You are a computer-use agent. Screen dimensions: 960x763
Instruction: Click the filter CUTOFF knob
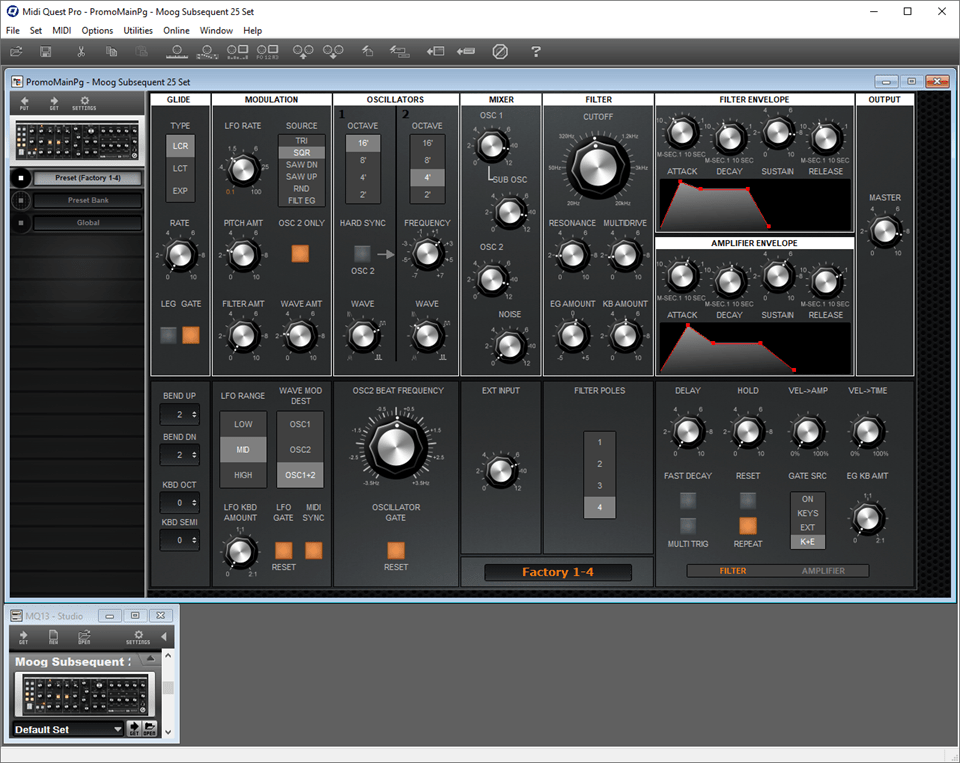pyautogui.click(x=597, y=167)
